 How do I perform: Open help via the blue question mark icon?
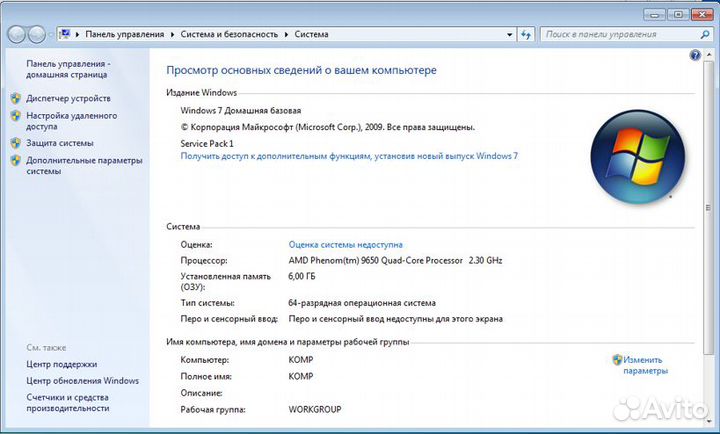(695, 56)
